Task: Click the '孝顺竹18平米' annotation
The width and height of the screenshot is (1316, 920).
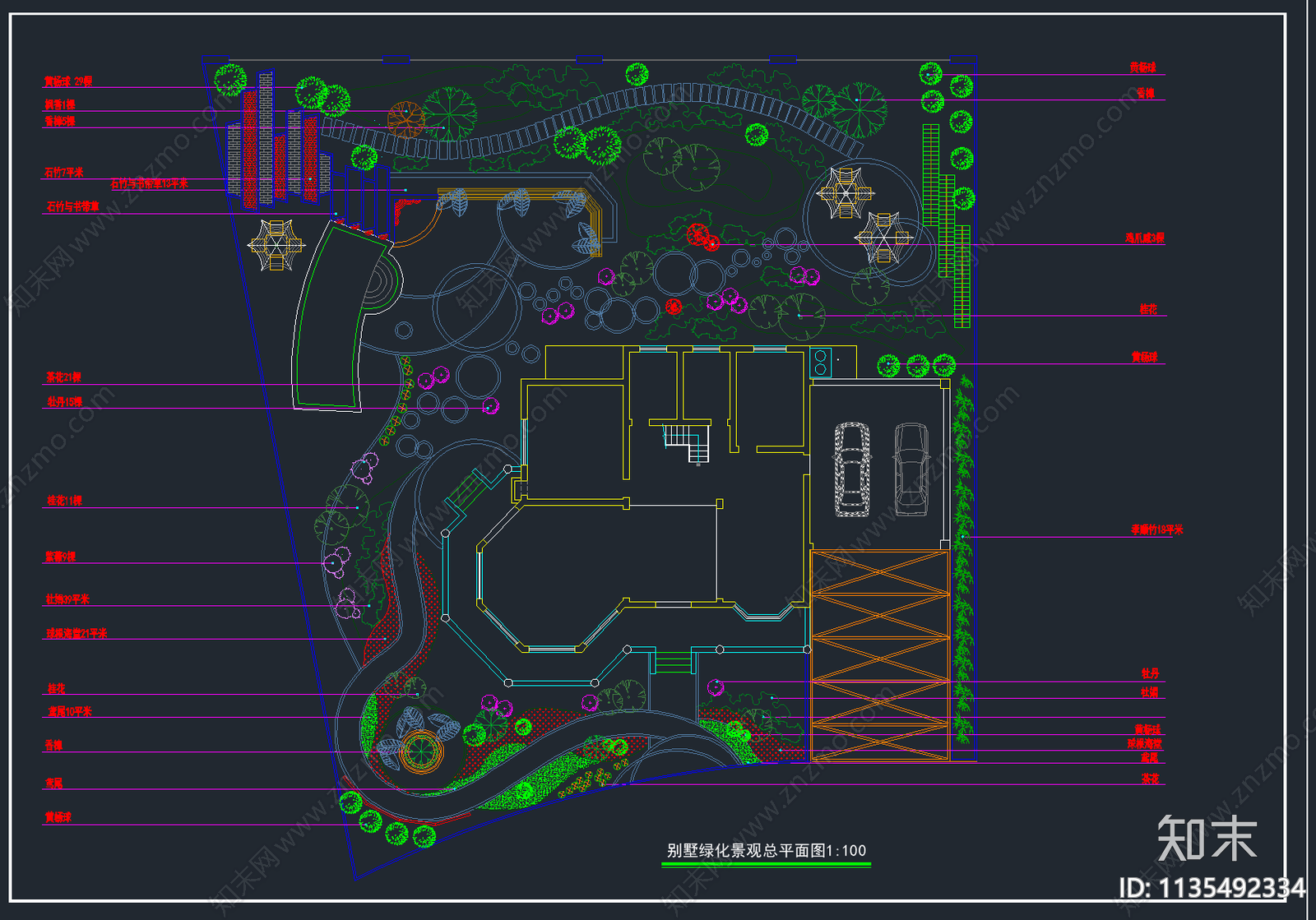Action: 1156,530
